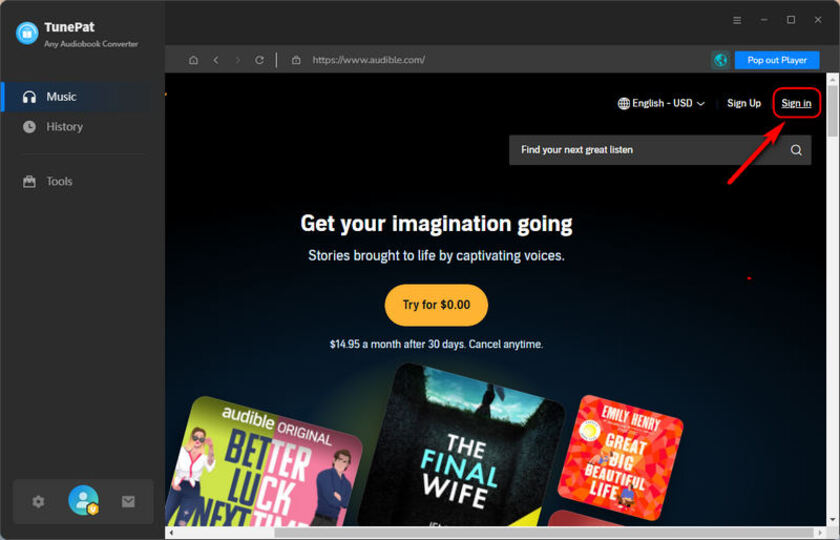840x540 pixels.
Task: Click the scroll up arrow
Action: point(832,79)
